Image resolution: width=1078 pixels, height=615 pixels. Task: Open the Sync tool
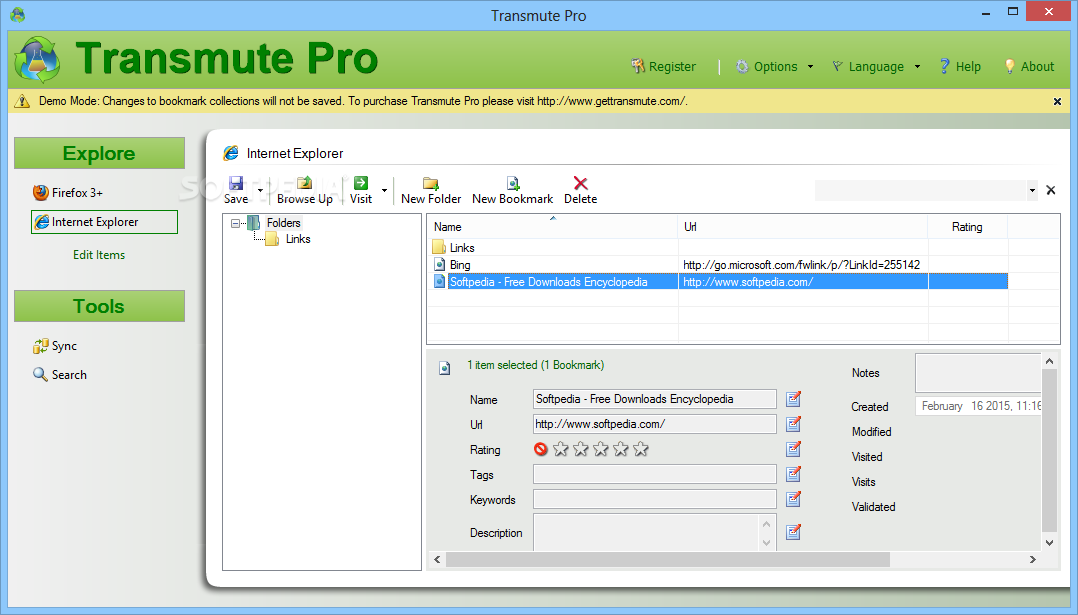tap(55, 346)
